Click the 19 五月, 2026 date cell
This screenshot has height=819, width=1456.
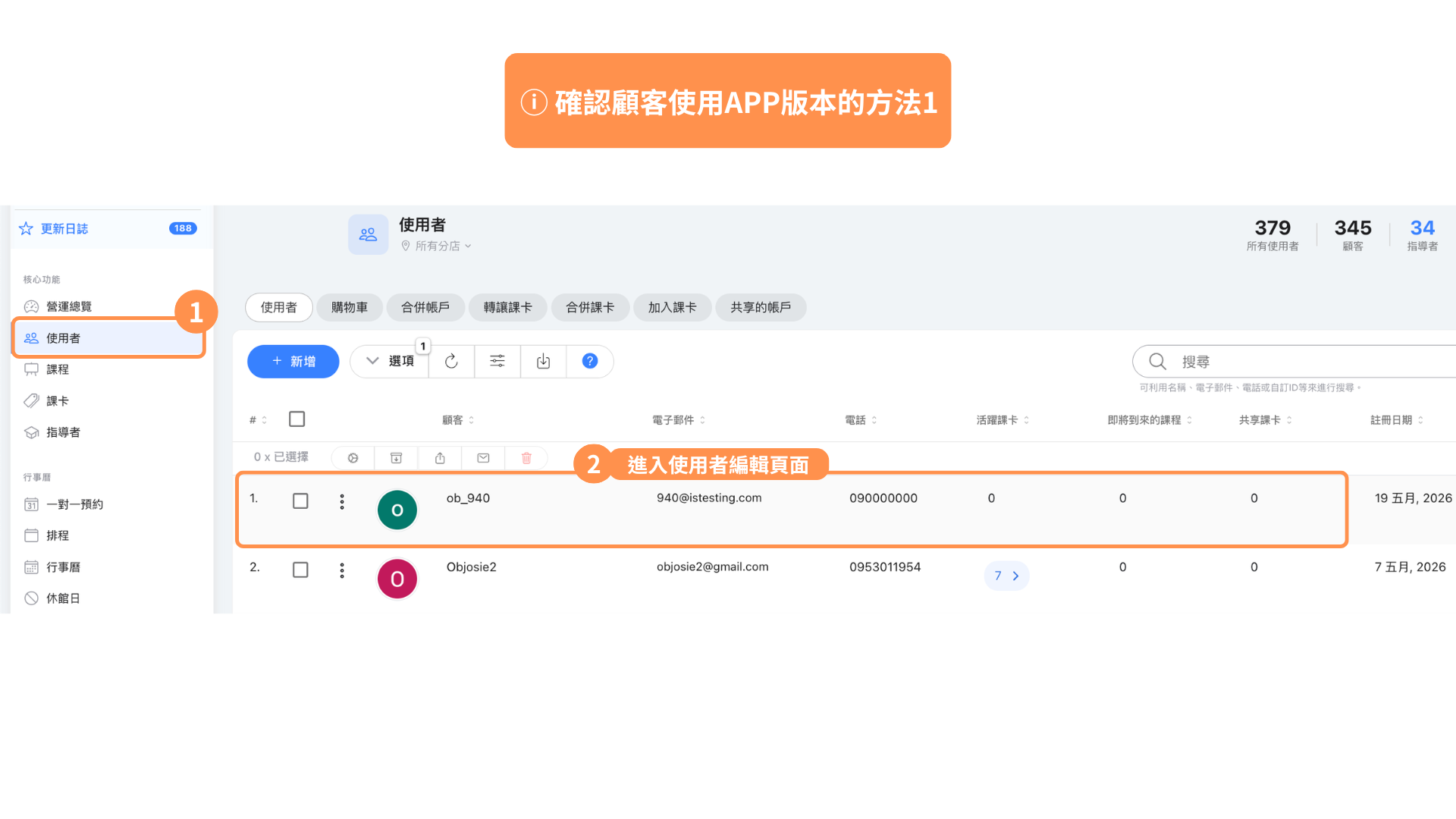1414,498
